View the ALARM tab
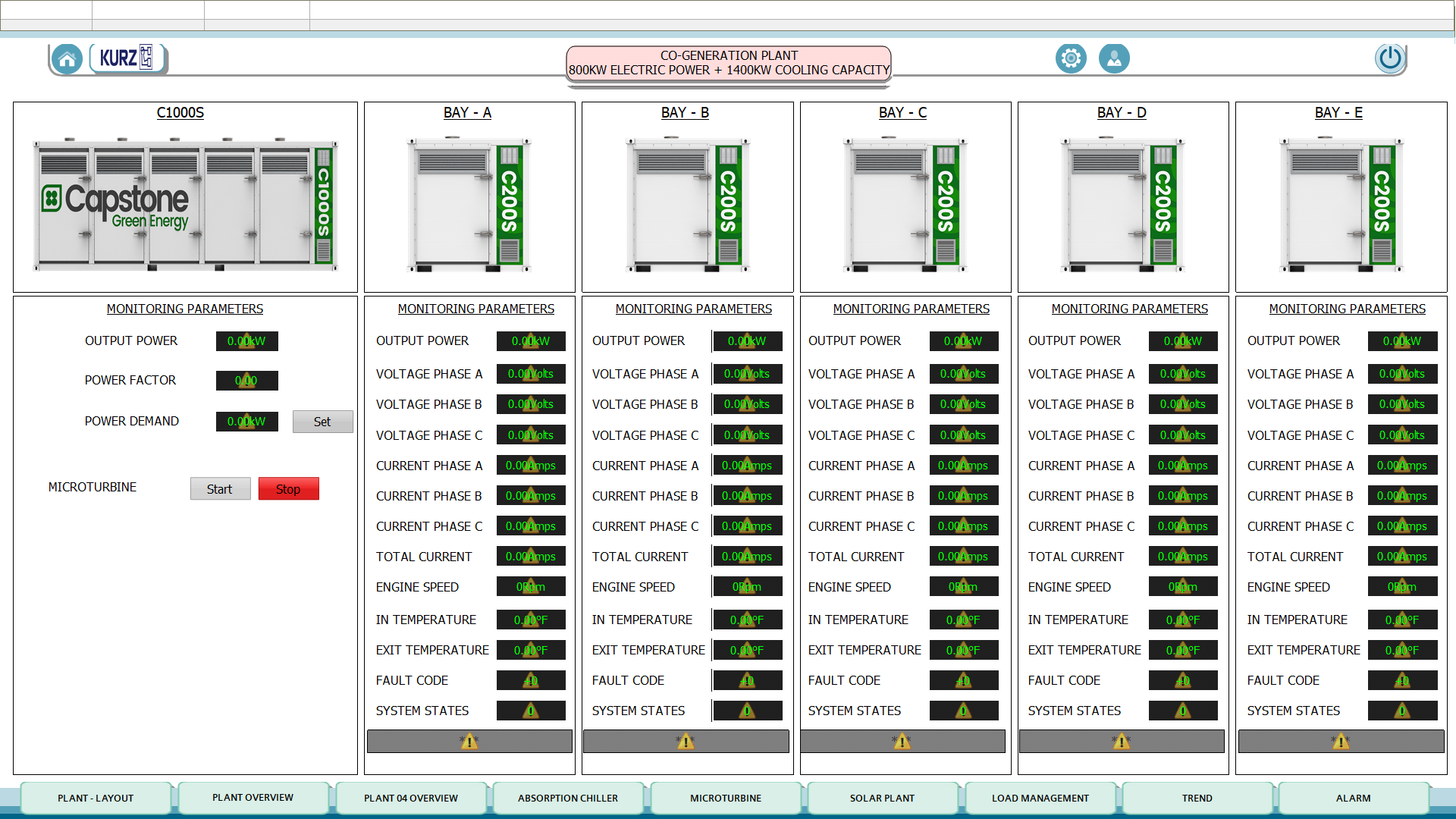The height and width of the screenshot is (819, 1456). (x=1354, y=798)
